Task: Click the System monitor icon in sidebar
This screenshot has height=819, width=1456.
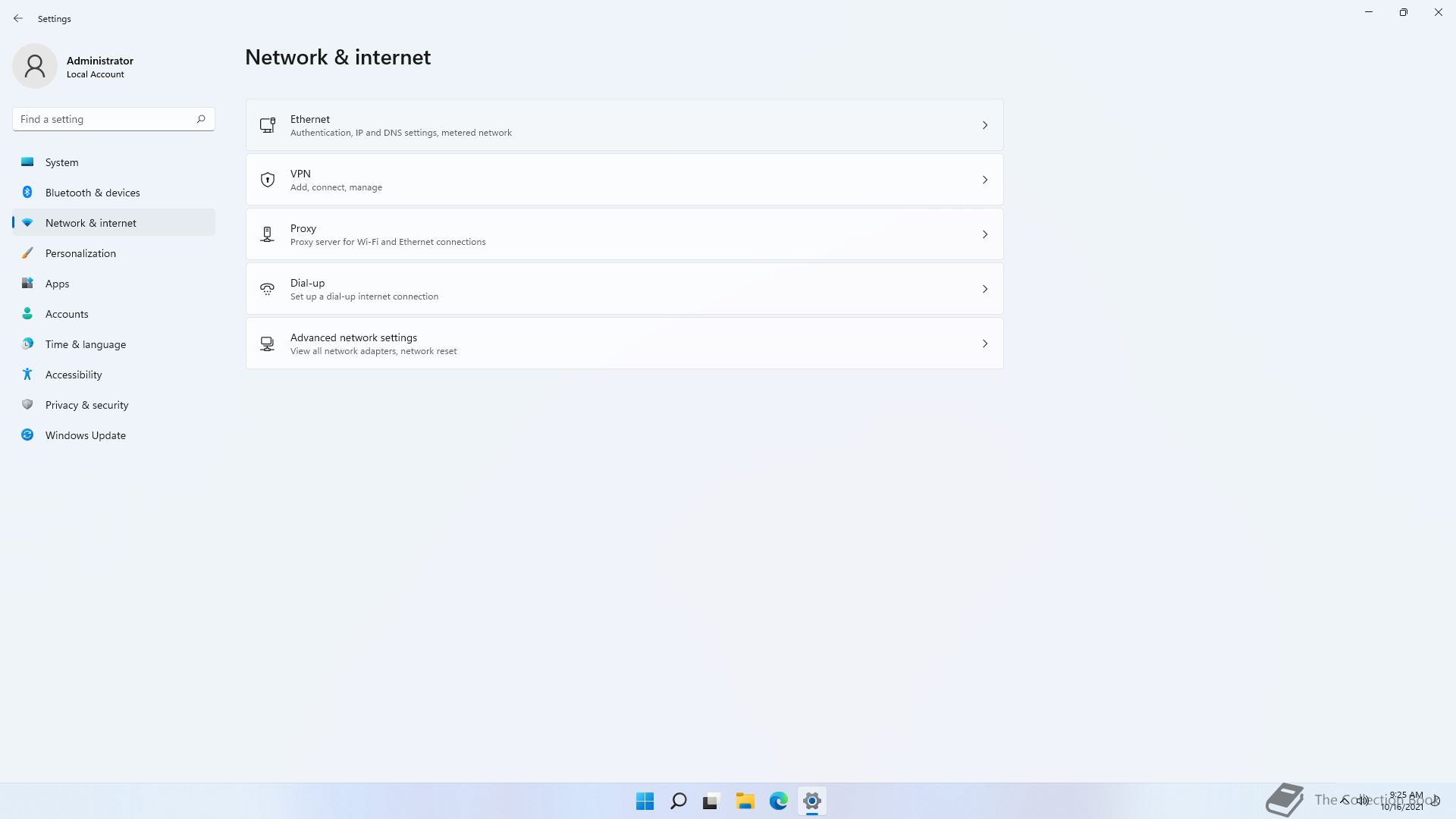Action: pyautogui.click(x=27, y=162)
